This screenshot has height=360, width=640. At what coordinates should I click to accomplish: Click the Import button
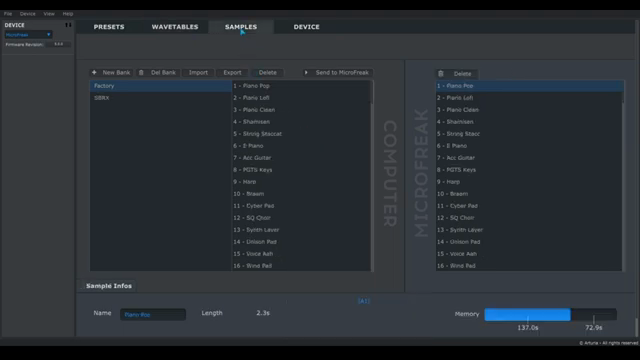[x=198, y=72]
